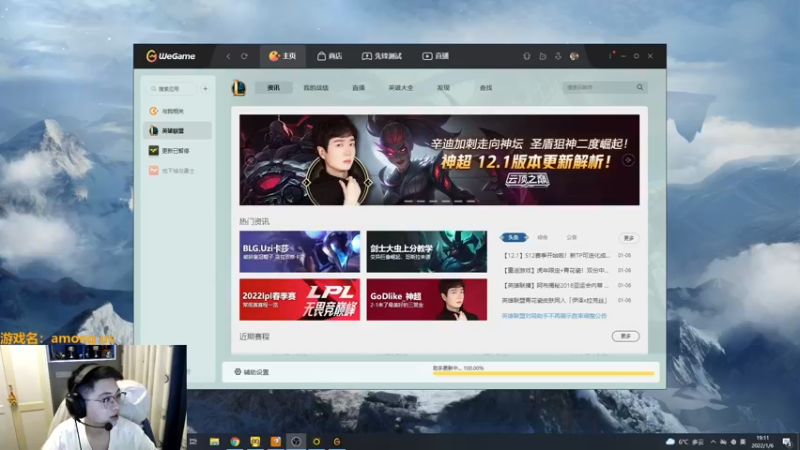Click the League of Legends logo icon
The width and height of the screenshot is (800, 450).
[239, 88]
